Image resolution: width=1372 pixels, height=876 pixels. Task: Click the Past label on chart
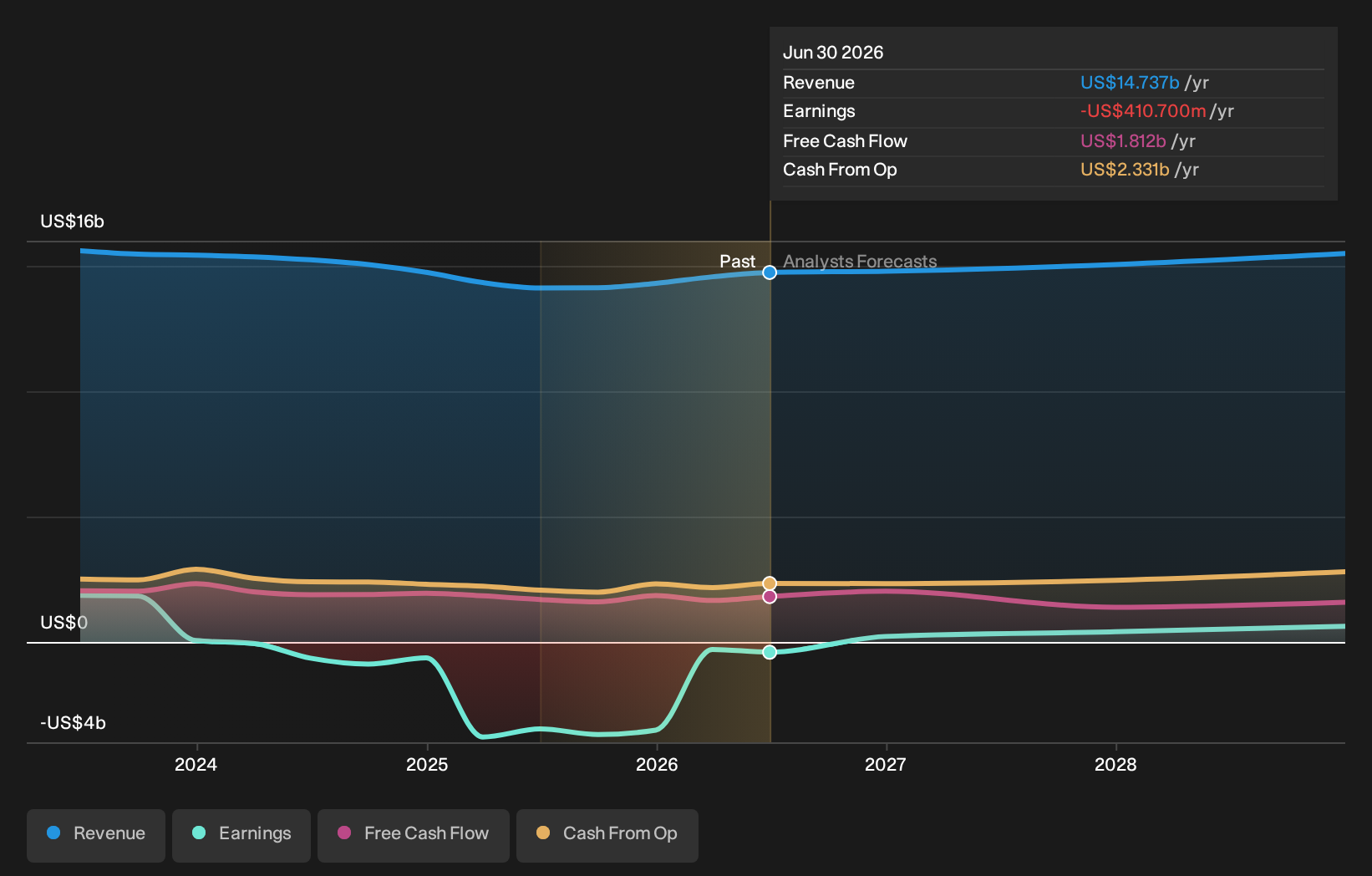click(x=738, y=262)
